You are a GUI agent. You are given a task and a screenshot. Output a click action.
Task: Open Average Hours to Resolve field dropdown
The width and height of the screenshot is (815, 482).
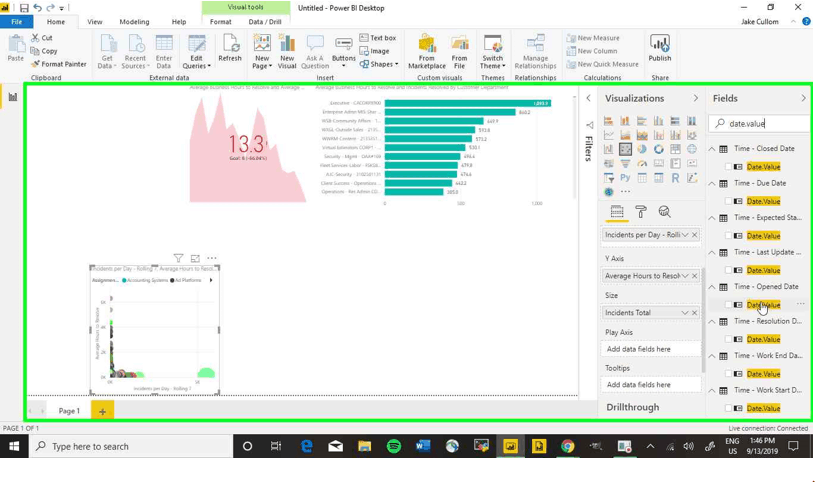[685, 276]
